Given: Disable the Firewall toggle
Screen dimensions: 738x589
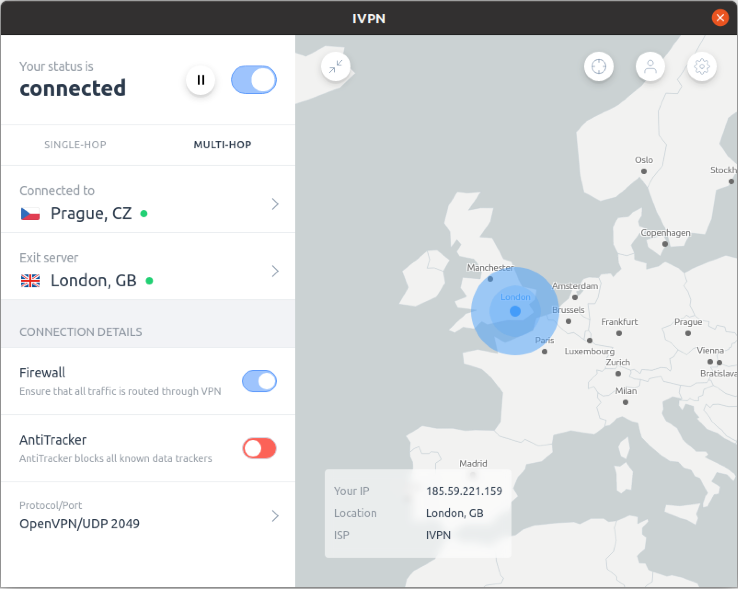Looking at the screenshot, I should click(259, 381).
